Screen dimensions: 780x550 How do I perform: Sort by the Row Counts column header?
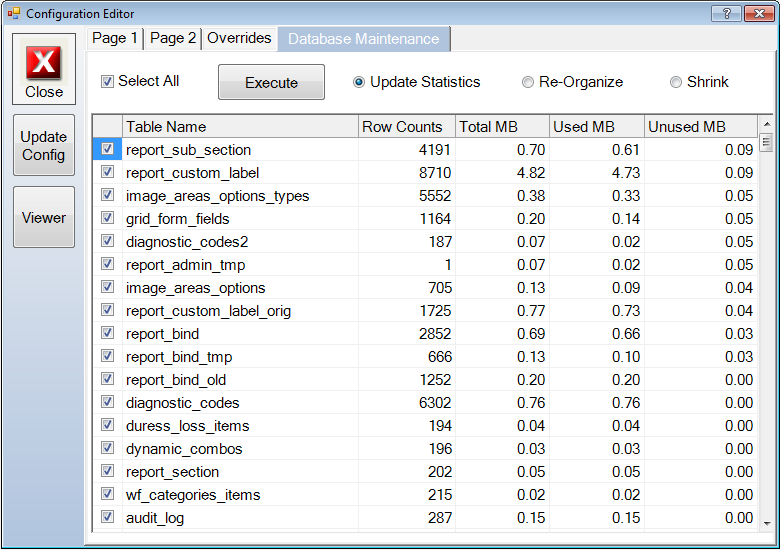tap(407, 127)
